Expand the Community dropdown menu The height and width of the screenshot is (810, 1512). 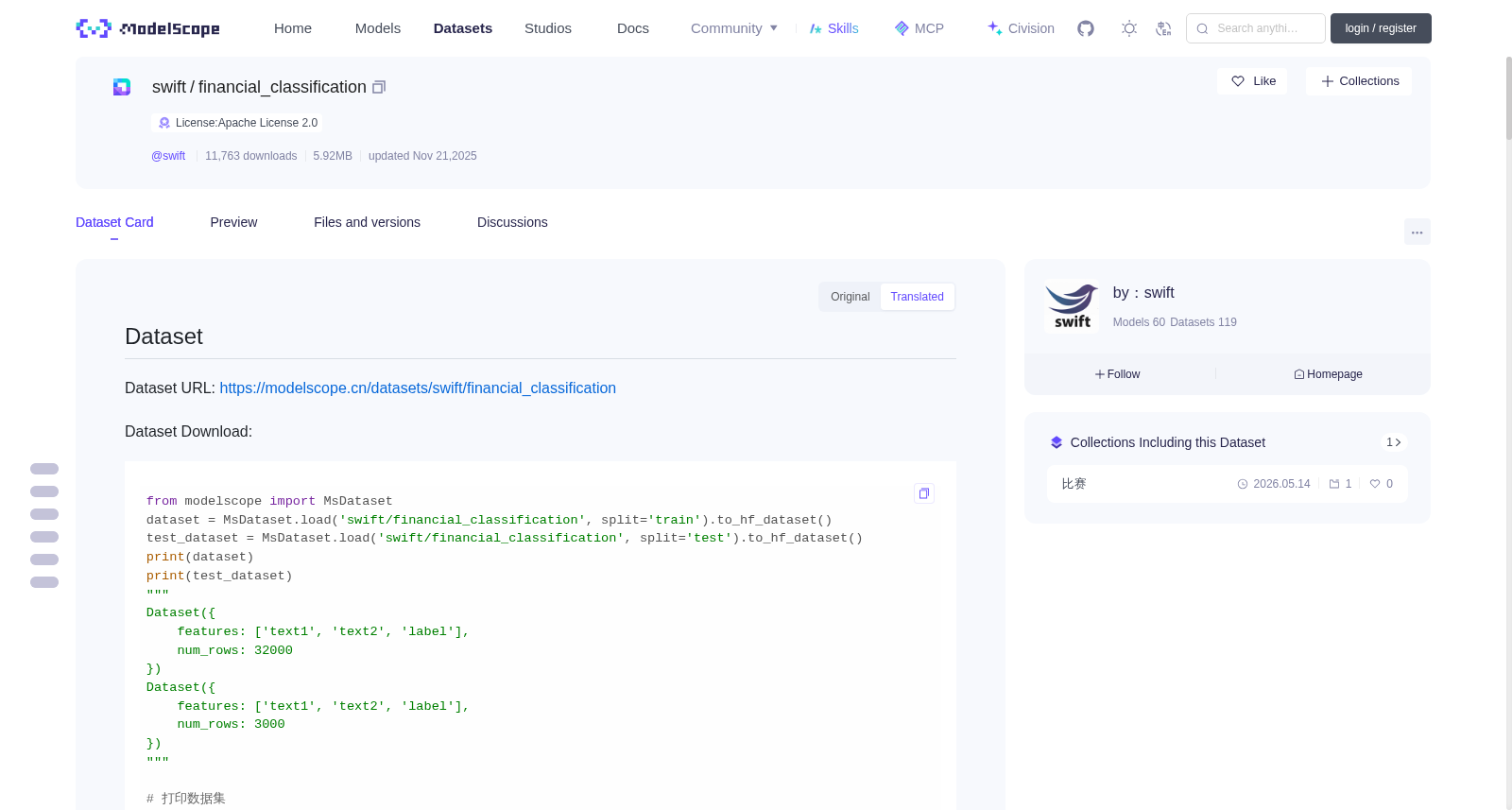point(734,28)
